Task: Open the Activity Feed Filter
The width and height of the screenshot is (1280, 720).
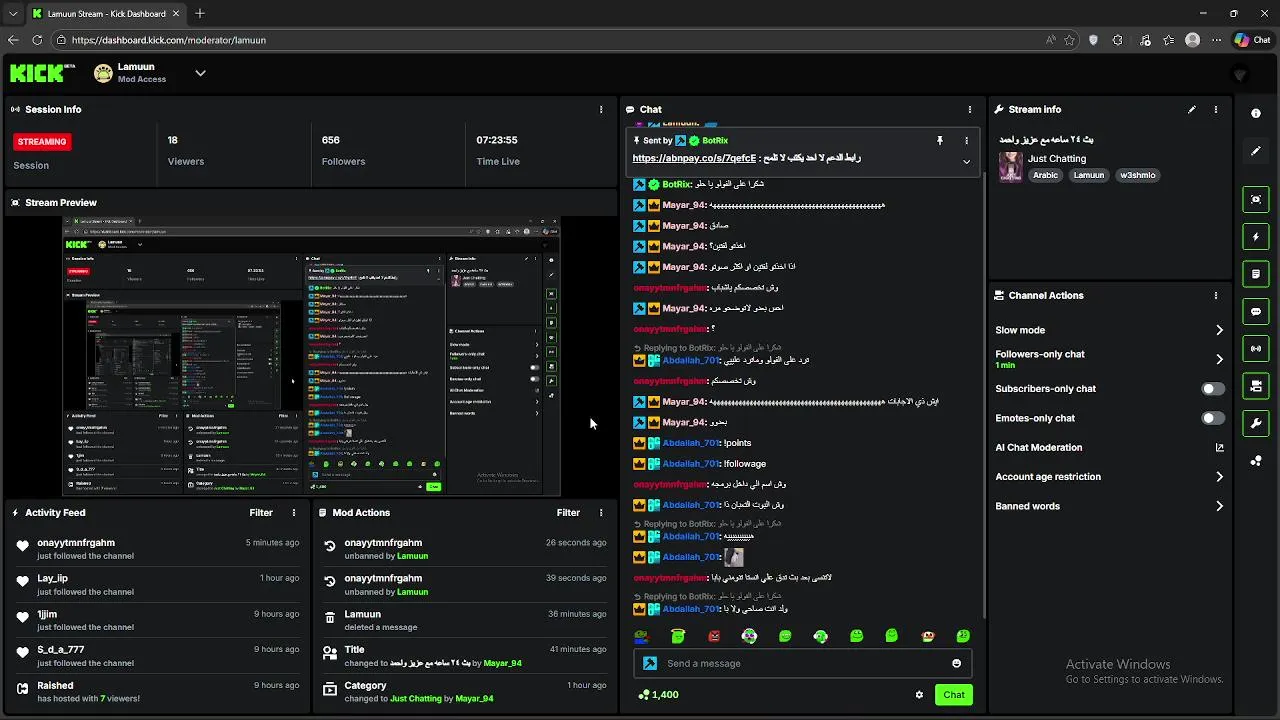Action: tap(261, 512)
